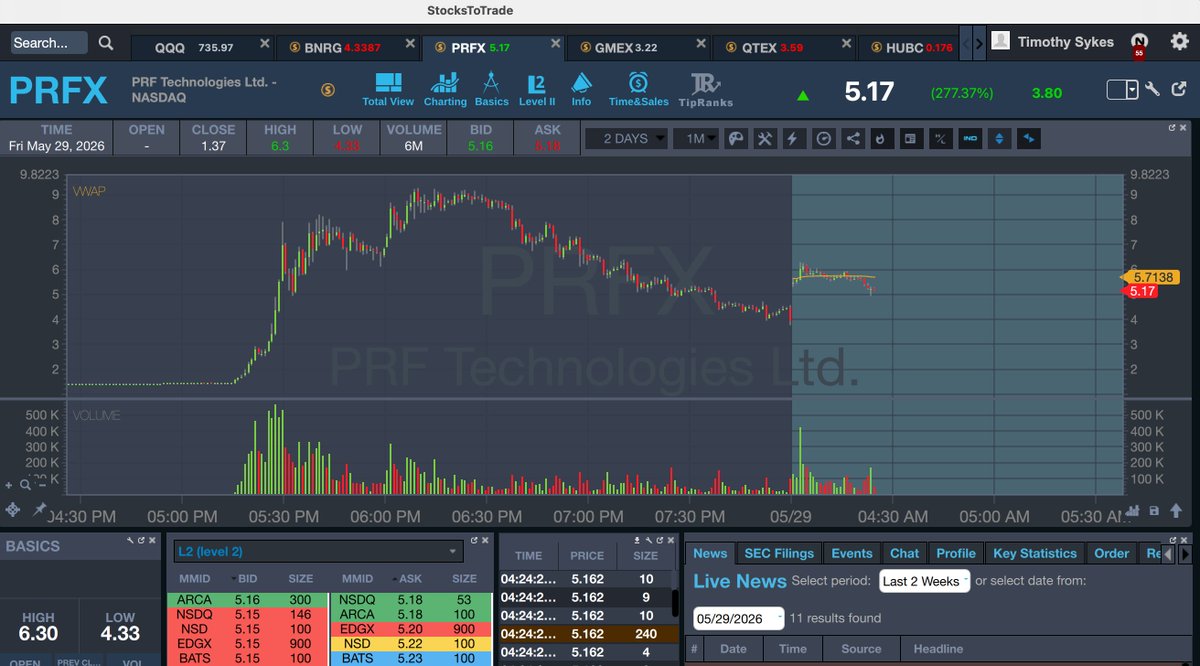Image resolution: width=1200 pixels, height=666 pixels.
Task: Switch to the HUBC ticker tab
Action: tap(910, 47)
